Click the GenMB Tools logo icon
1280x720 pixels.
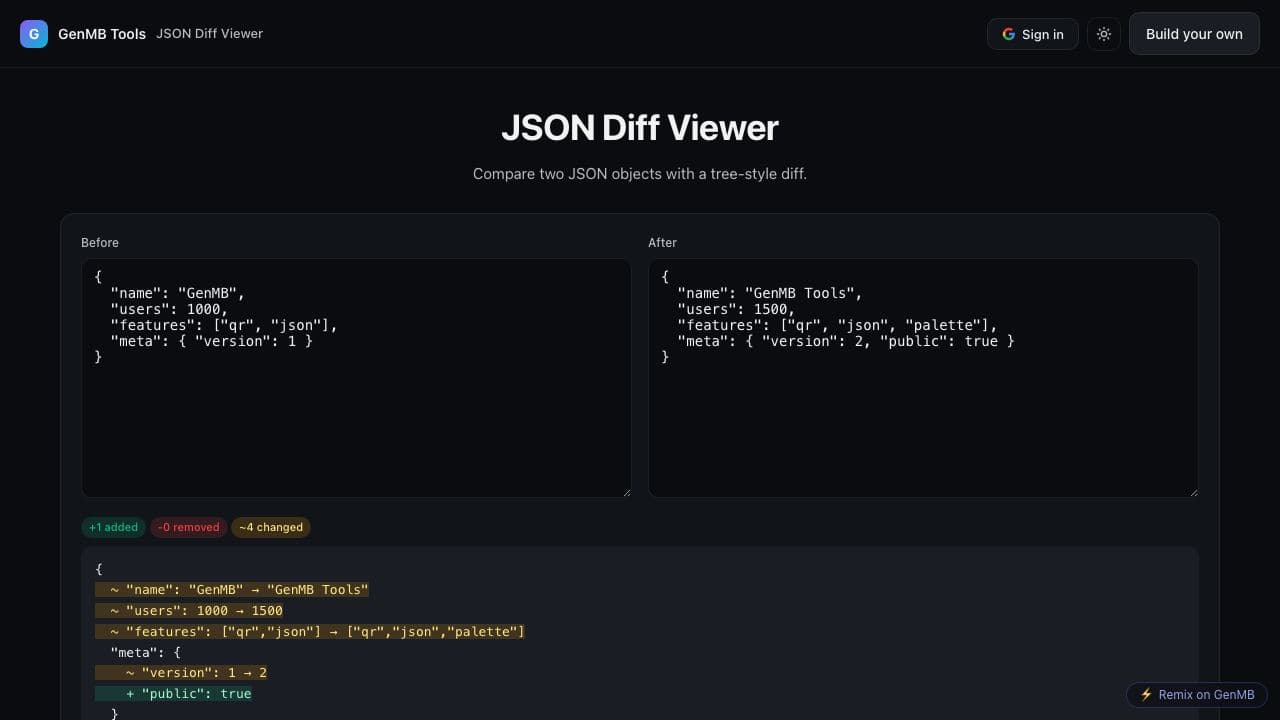pyautogui.click(x=34, y=34)
